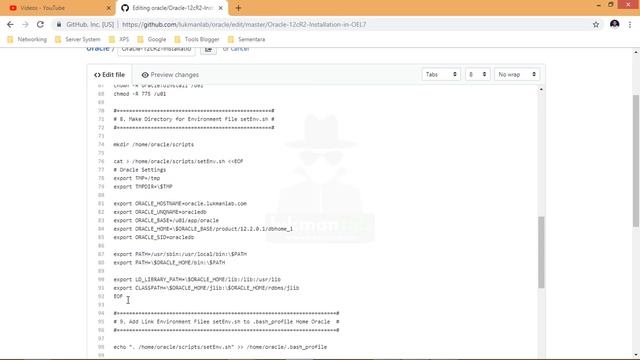Cancel the file edit
This screenshot has height=360, width=640.
(240, 49)
